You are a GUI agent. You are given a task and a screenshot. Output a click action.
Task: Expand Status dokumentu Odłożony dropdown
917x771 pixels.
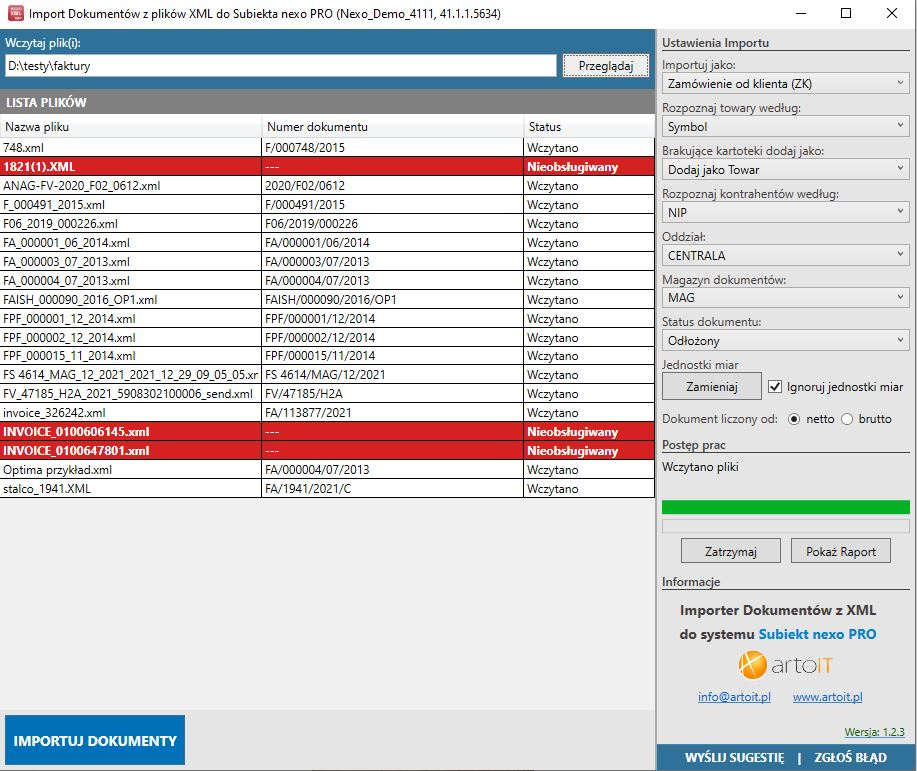(x=785, y=340)
